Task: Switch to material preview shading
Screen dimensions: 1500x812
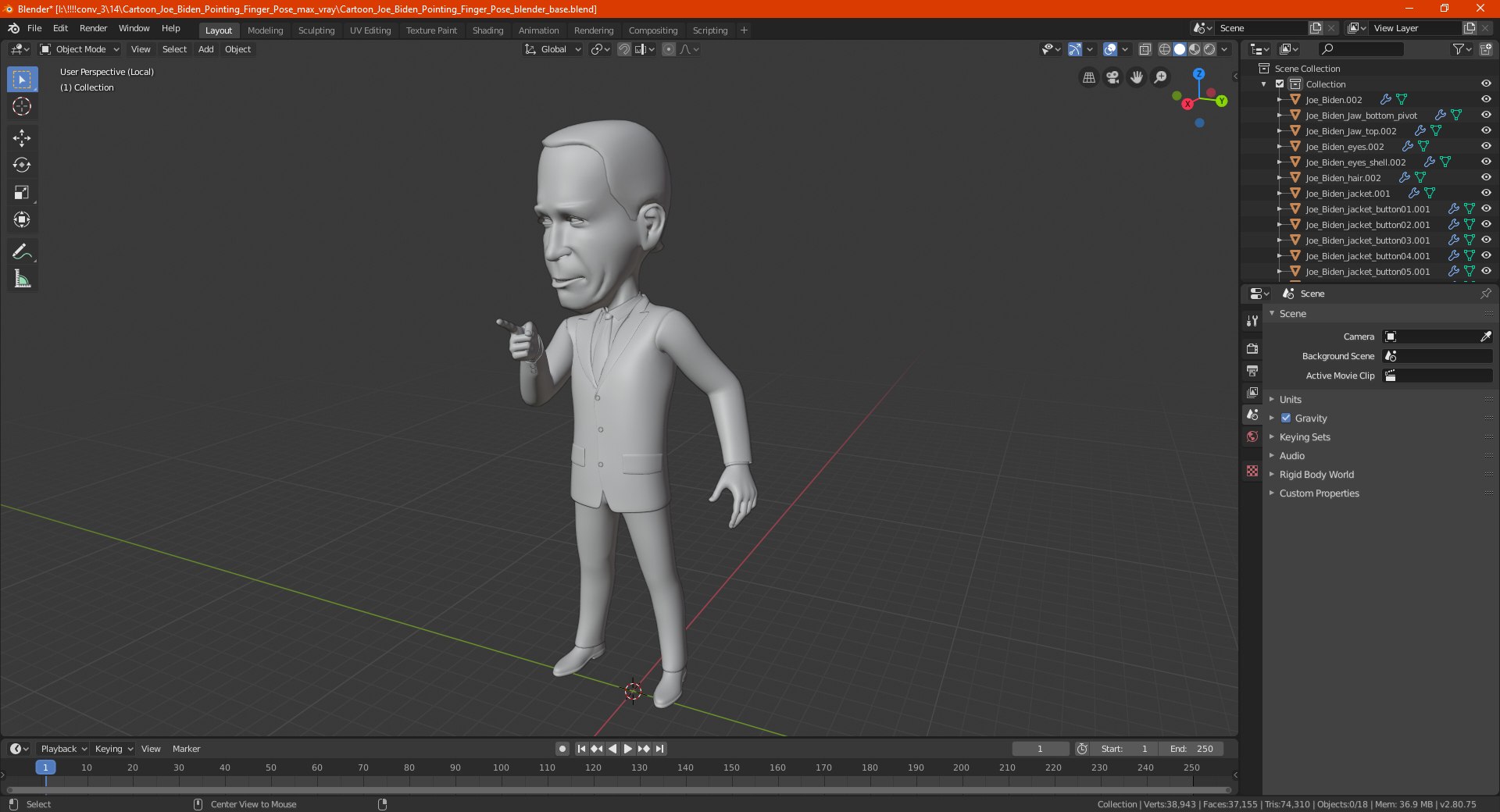Action: pyautogui.click(x=1195, y=49)
